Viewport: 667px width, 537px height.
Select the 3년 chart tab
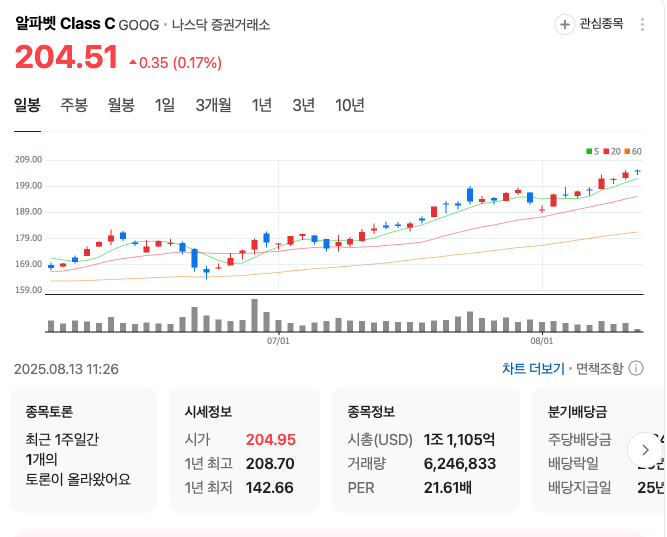tap(303, 105)
